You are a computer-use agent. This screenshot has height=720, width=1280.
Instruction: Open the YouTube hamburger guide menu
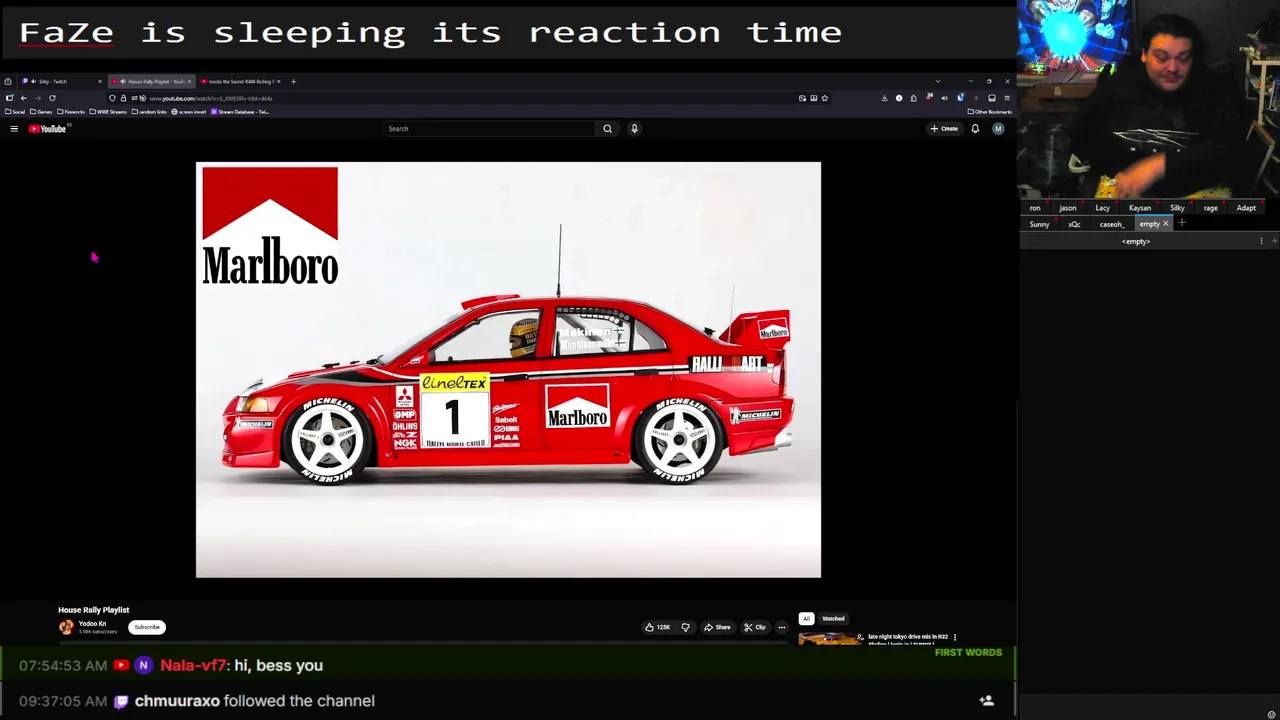14,129
